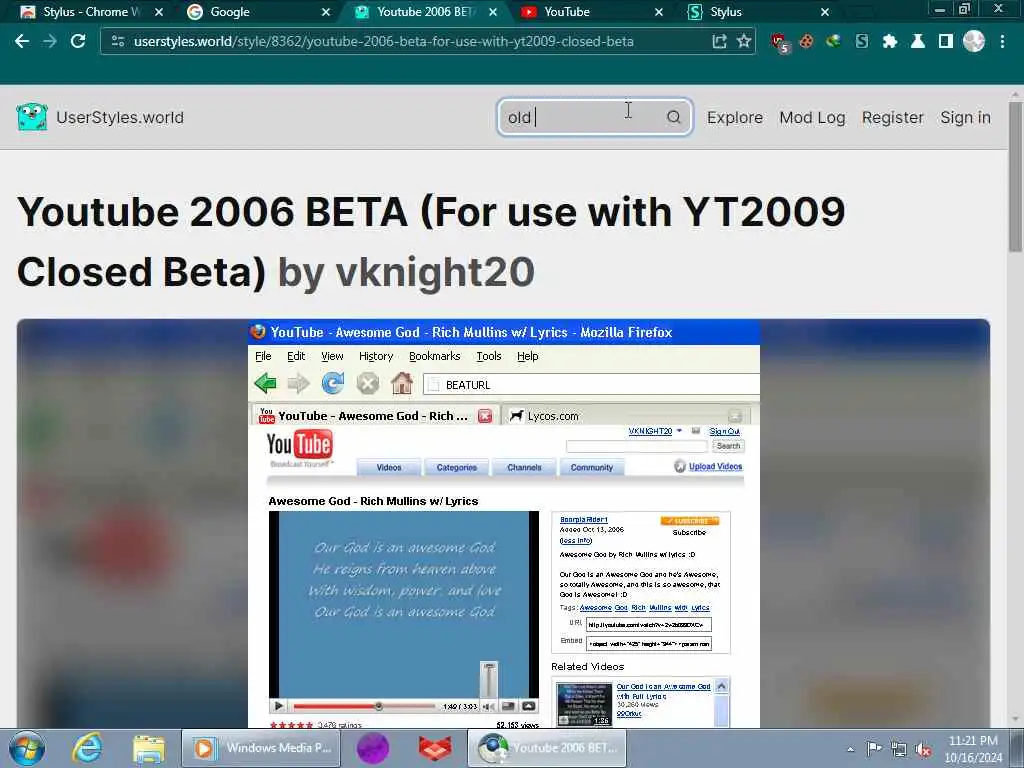Viewport: 1024px width, 768px height.
Task: Open the purple round taskbar app
Action: [x=373, y=748]
